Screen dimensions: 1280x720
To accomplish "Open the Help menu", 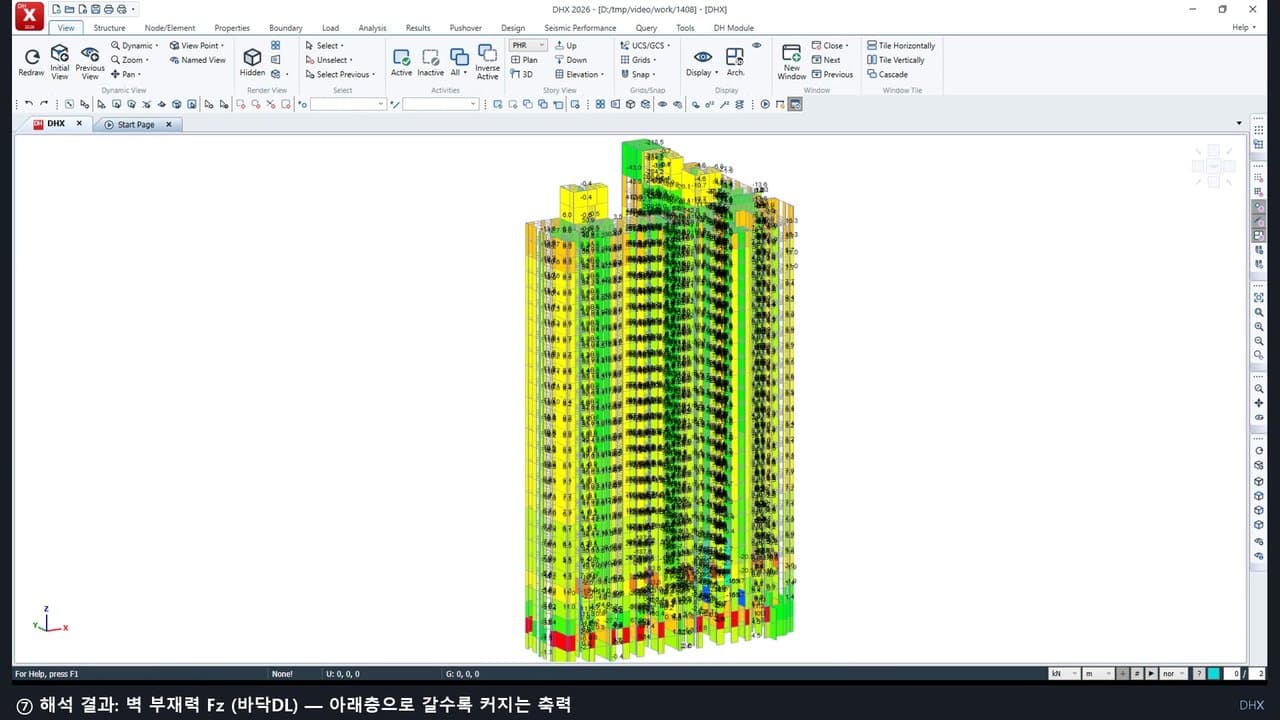I will tap(1242, 28).
